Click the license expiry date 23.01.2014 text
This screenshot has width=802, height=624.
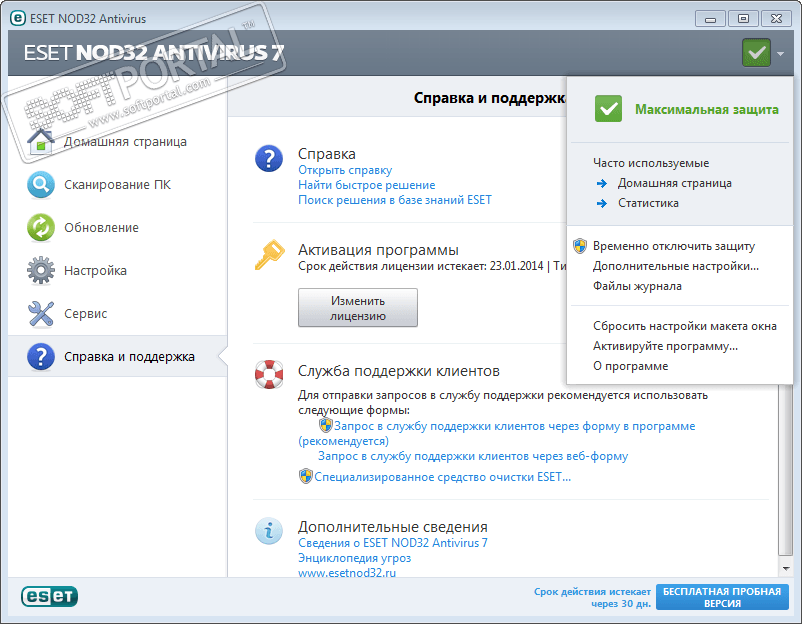(x=516, y=266)
